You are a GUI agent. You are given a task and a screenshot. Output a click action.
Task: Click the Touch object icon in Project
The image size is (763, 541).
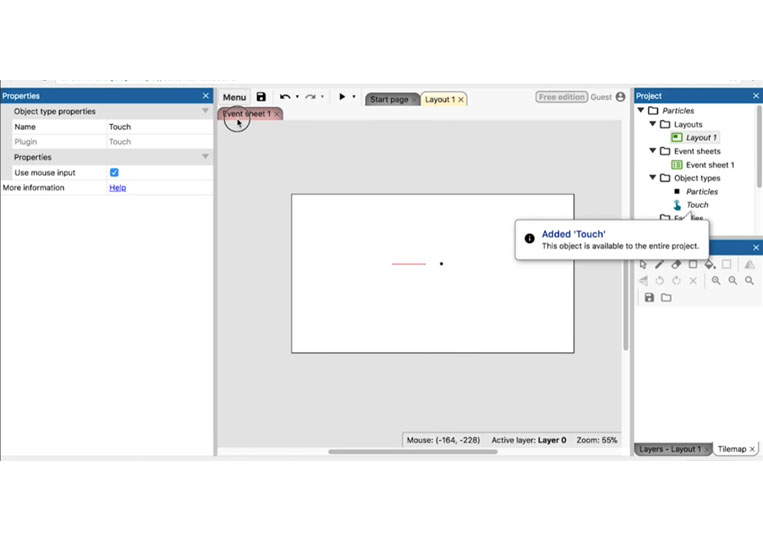pyautogui.click(x=677, y=205)
